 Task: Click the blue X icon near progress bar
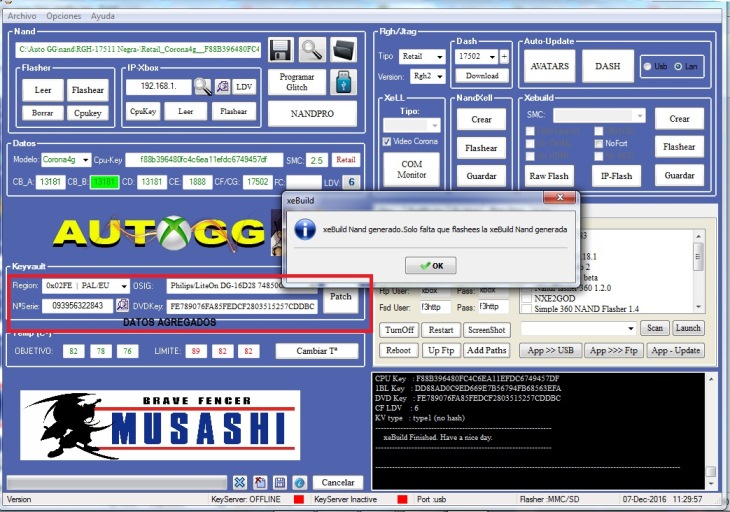239,483
